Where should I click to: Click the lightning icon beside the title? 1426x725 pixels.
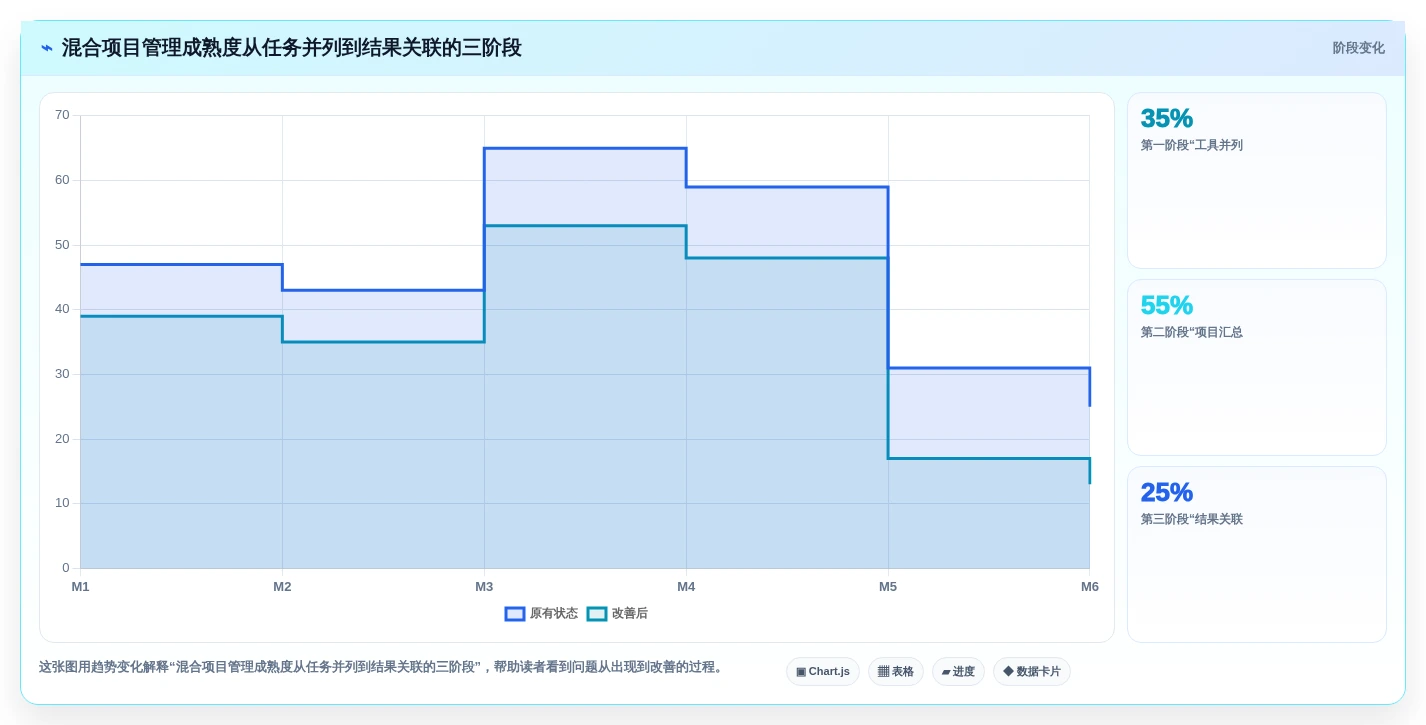(46, 48)
